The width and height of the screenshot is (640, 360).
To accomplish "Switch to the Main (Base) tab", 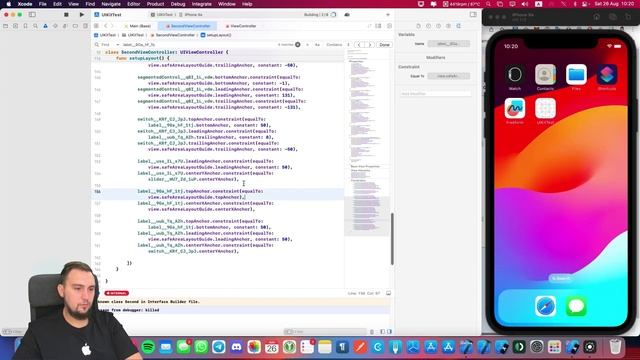I will (x=137, y=26).
